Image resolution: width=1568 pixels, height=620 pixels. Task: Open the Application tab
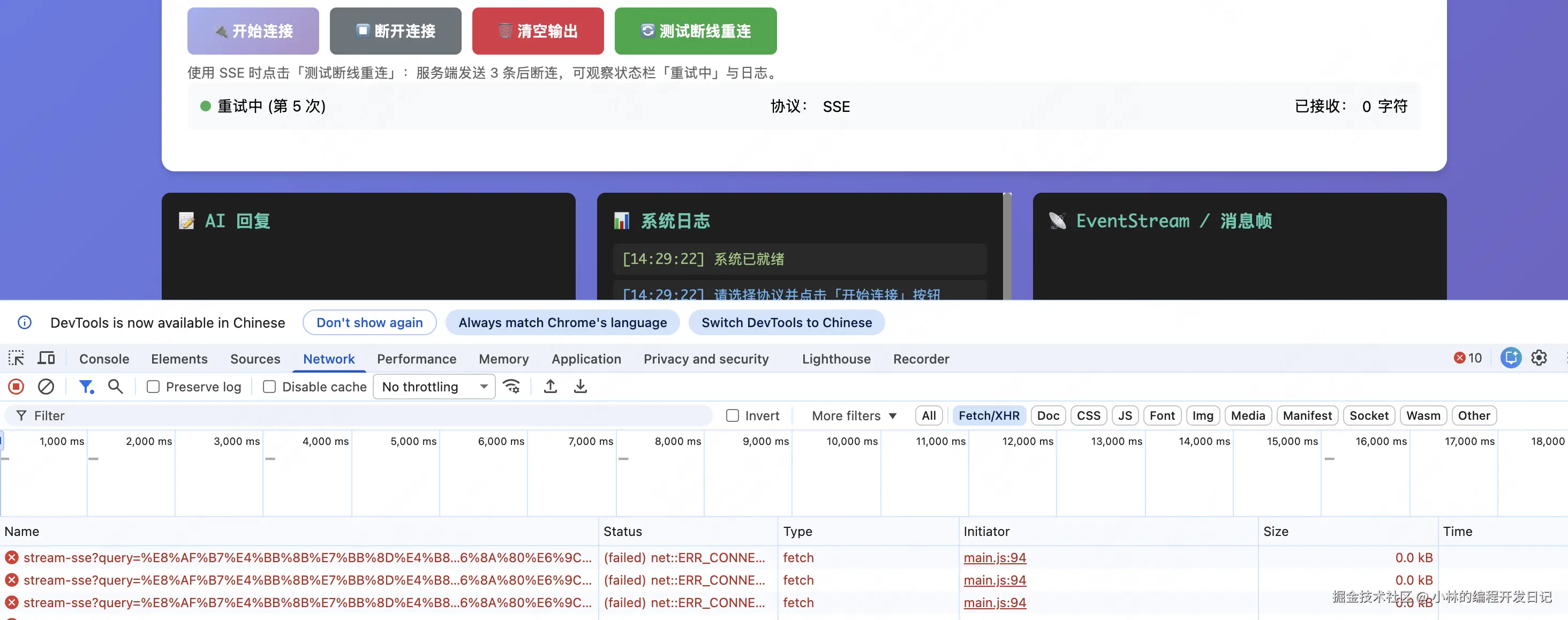coord(586,359)
